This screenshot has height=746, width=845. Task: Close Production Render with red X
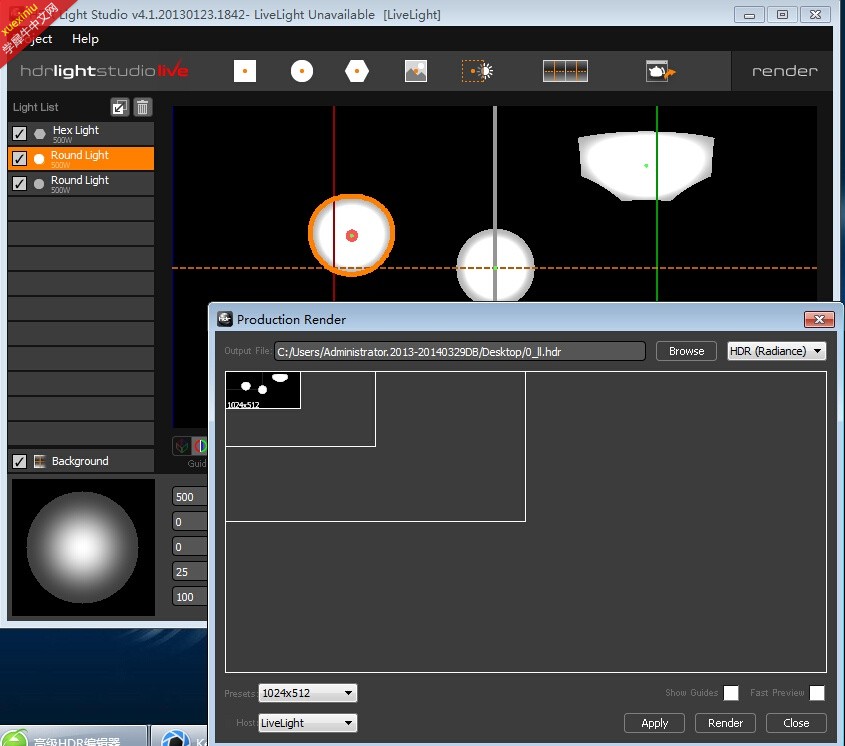click(x=819, y=319)
